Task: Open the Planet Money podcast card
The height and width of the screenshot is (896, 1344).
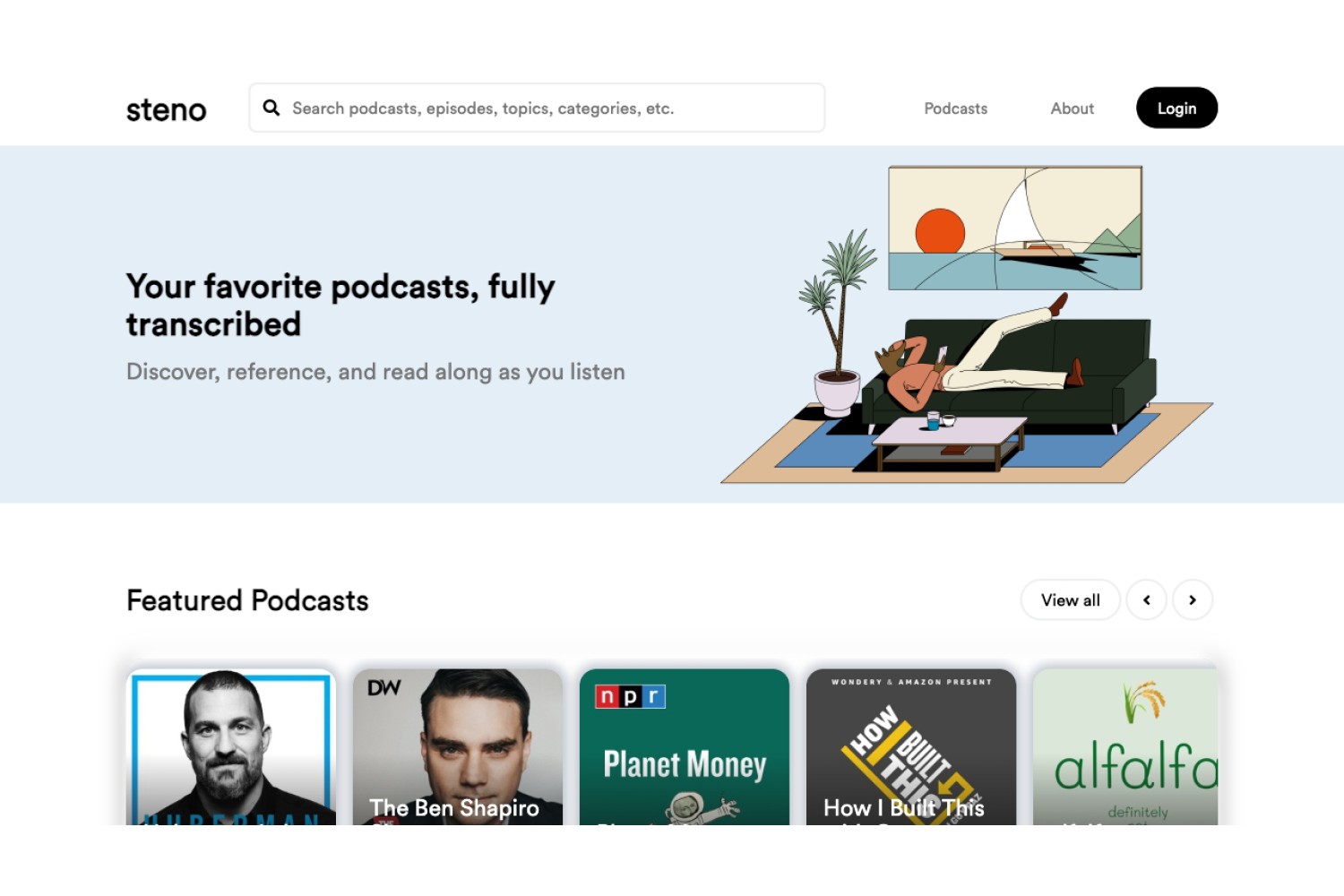Action: [x=685, y=747]
